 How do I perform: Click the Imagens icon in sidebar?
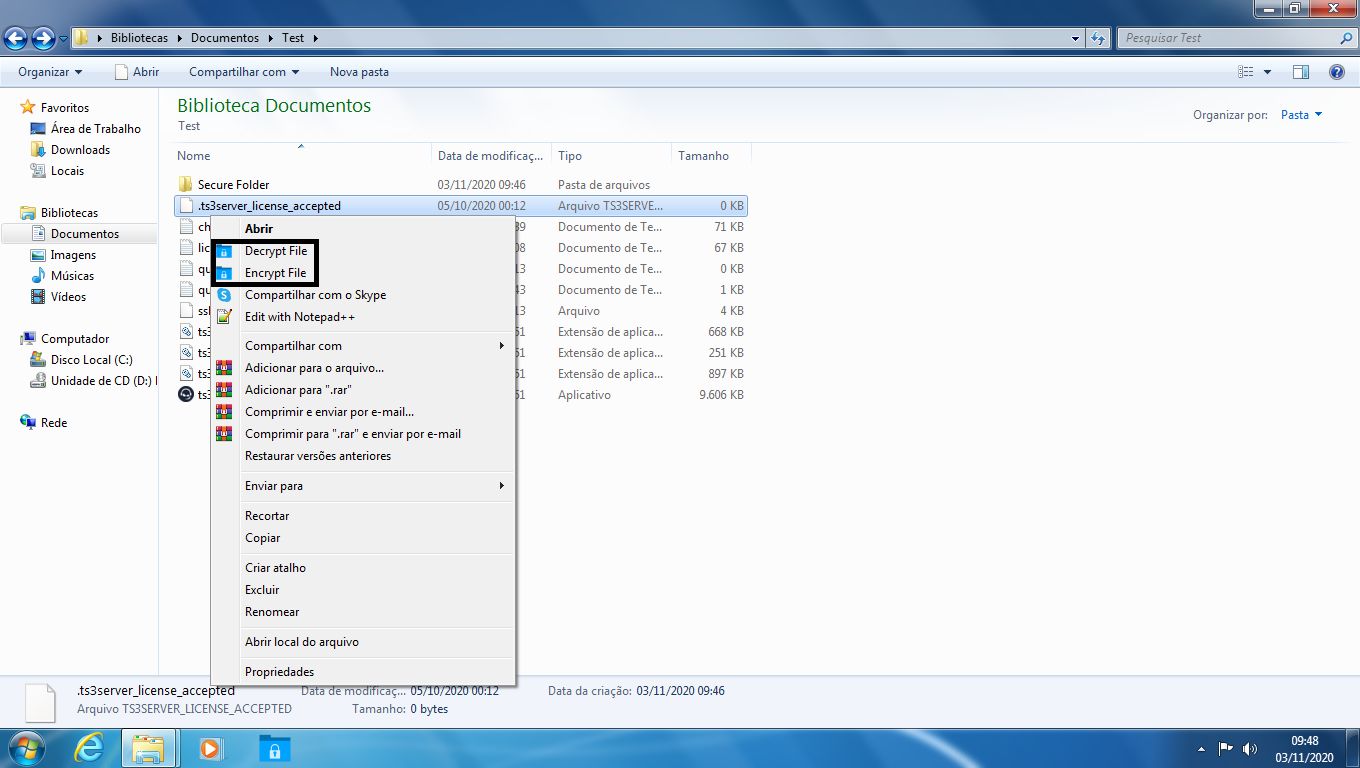coord(38,255)
